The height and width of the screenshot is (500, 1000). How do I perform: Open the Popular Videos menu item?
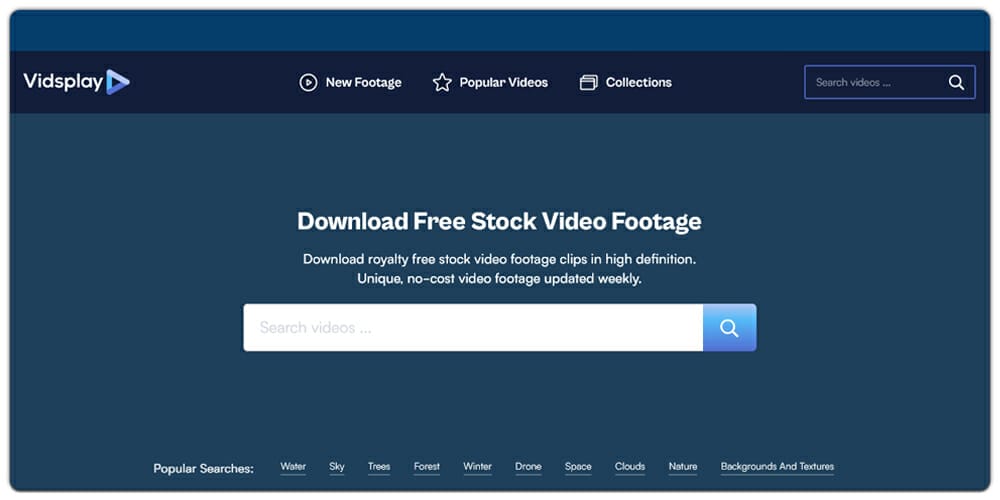tap(503, 83)
